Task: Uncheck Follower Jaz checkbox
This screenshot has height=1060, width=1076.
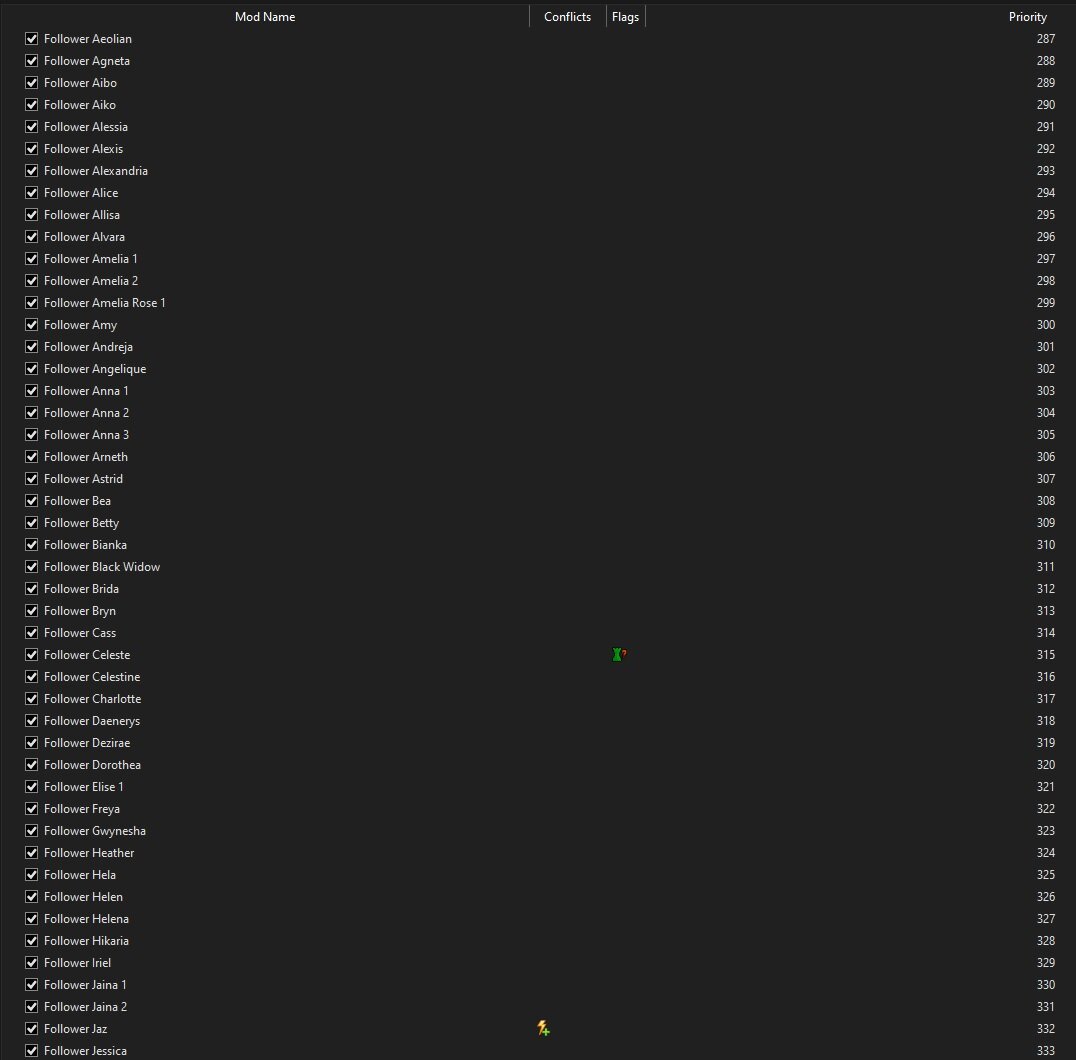Action: [32, 1028]
